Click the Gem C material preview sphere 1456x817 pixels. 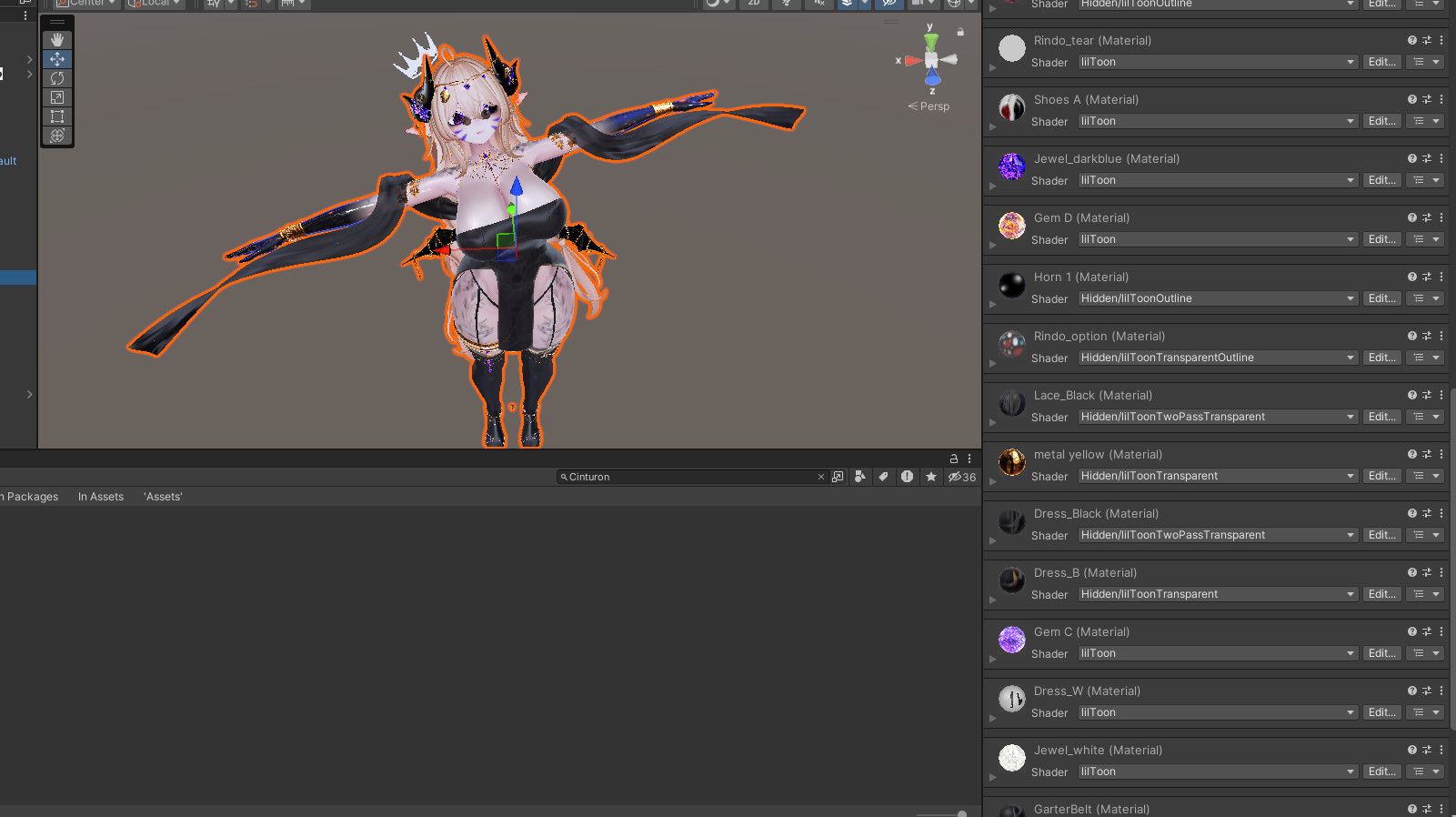click(x=1012, y=640)
